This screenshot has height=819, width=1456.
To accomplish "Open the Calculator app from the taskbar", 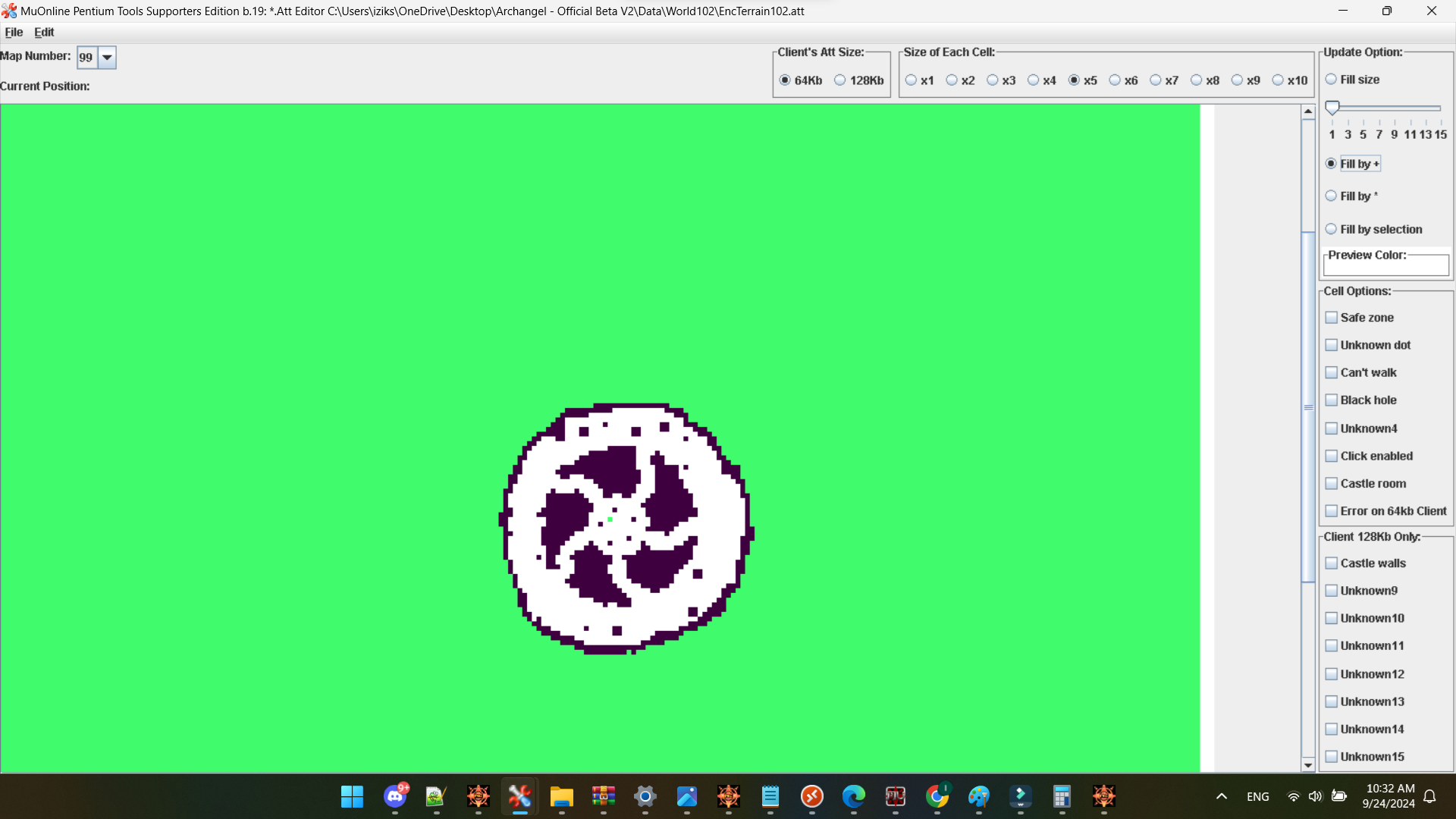I will coord(1062,796).
